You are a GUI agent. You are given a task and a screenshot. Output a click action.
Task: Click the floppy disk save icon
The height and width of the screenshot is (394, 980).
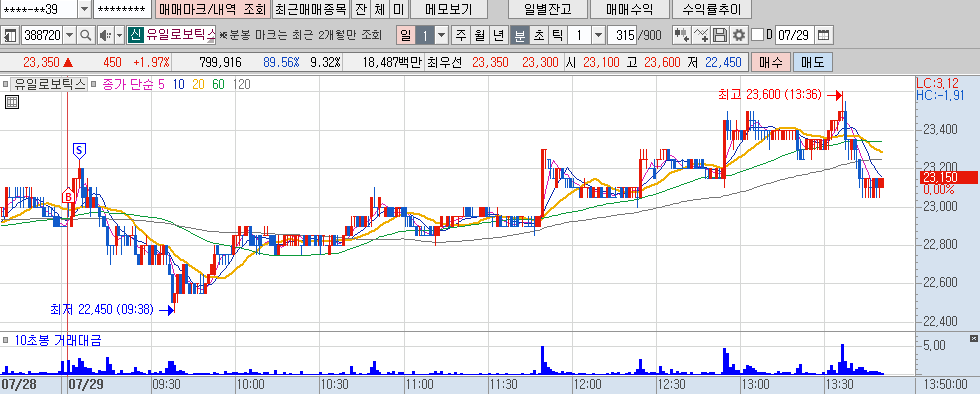tap(721, 35)
